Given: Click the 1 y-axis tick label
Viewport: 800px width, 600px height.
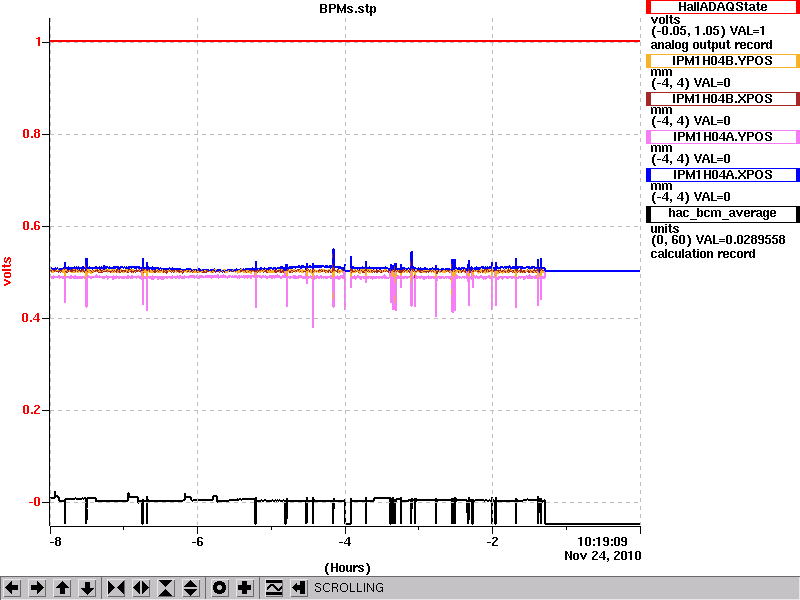Looking at the screenshot, I should [x=38, y=42].
